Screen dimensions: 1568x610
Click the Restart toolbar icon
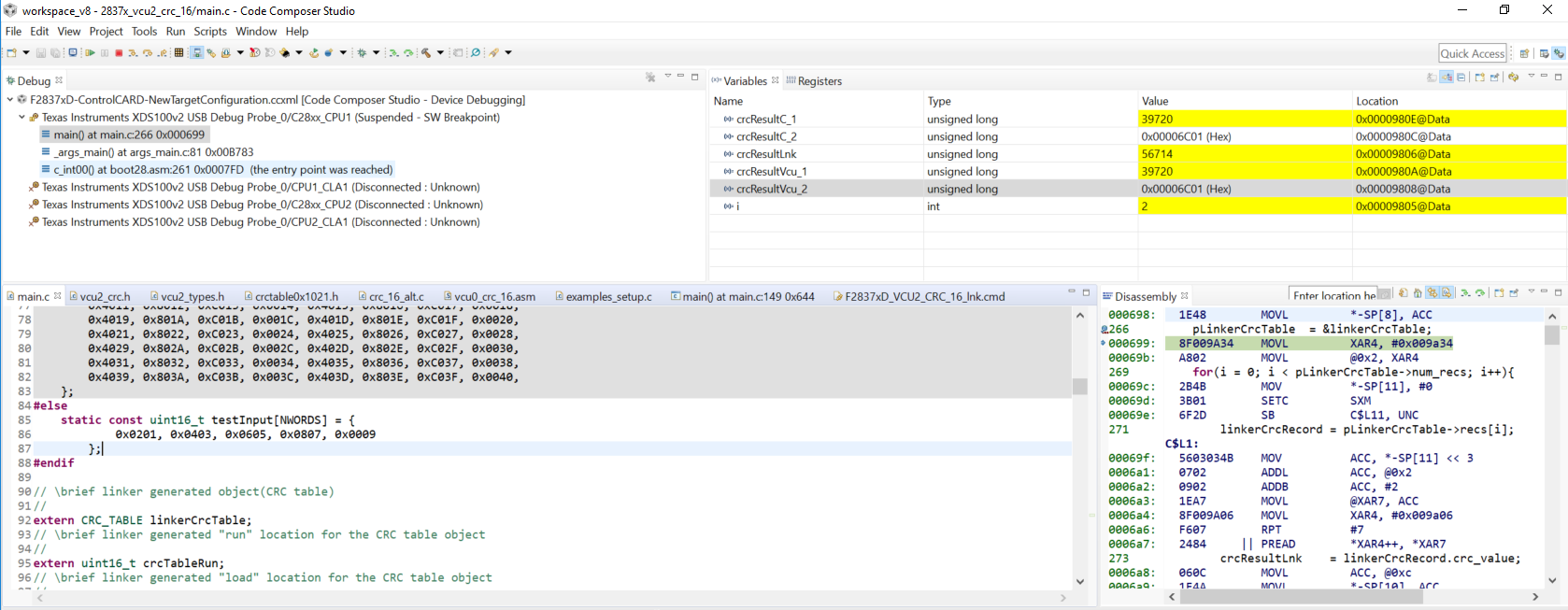coord(314,52)
